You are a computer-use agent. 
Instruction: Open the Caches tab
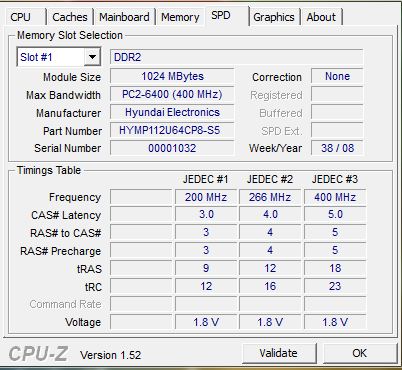[70, 17]
